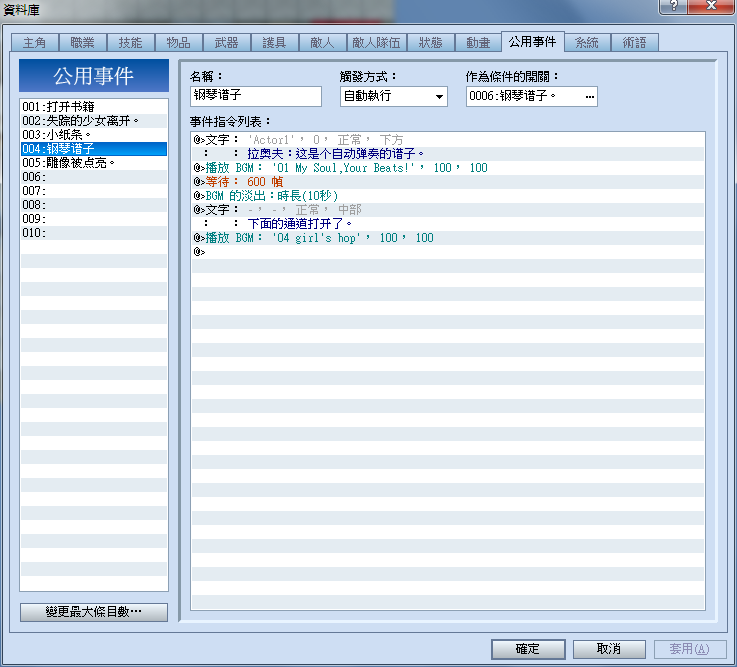Select the 敵人 tab
The height and width of the screenshot is (667, 737).
pos(322,43)
